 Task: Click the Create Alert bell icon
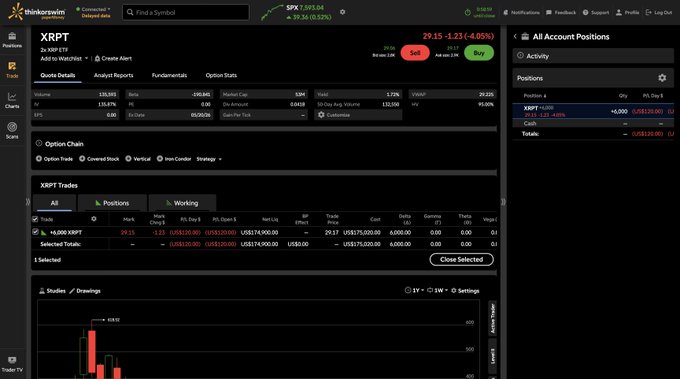[97, 59]
